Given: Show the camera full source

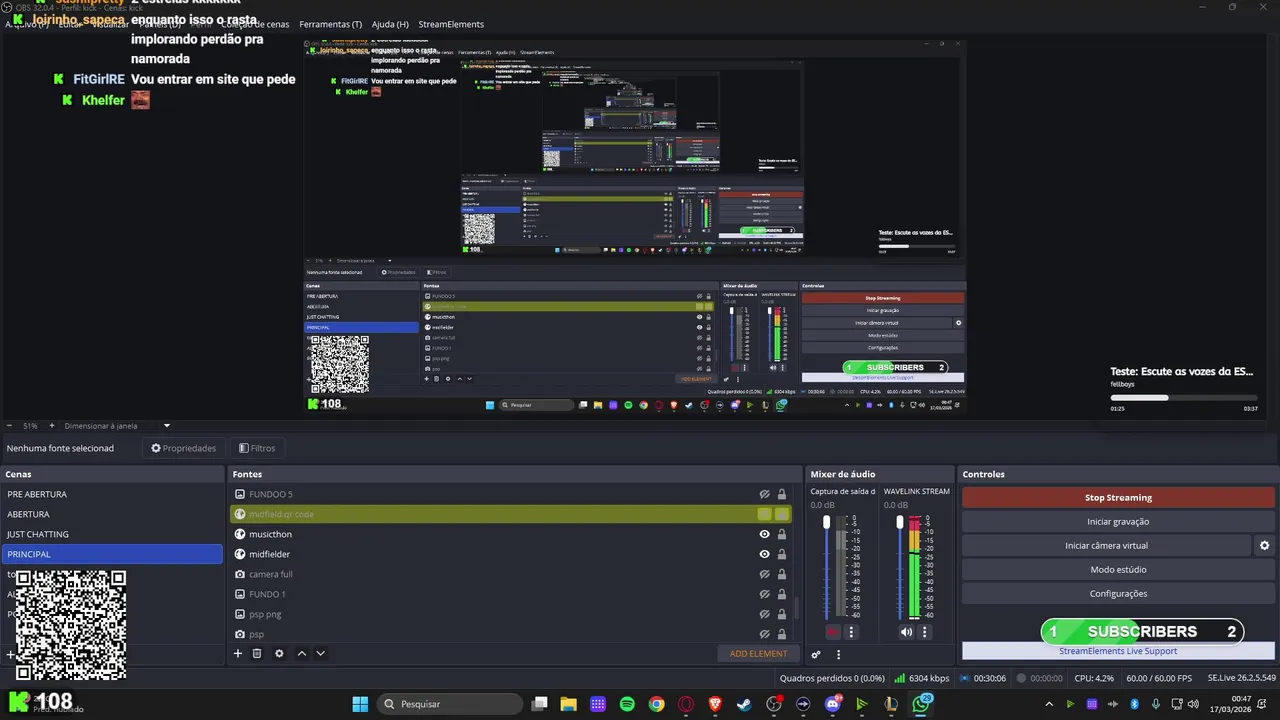Looking at the screenshot, I should coord(765,574).
